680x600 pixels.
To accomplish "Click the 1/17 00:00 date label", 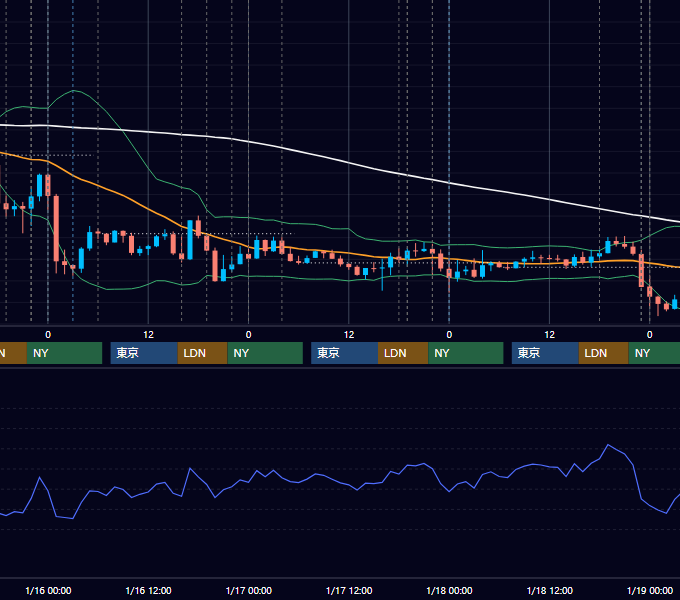I will pyautogui.click(x=248, y=590).
